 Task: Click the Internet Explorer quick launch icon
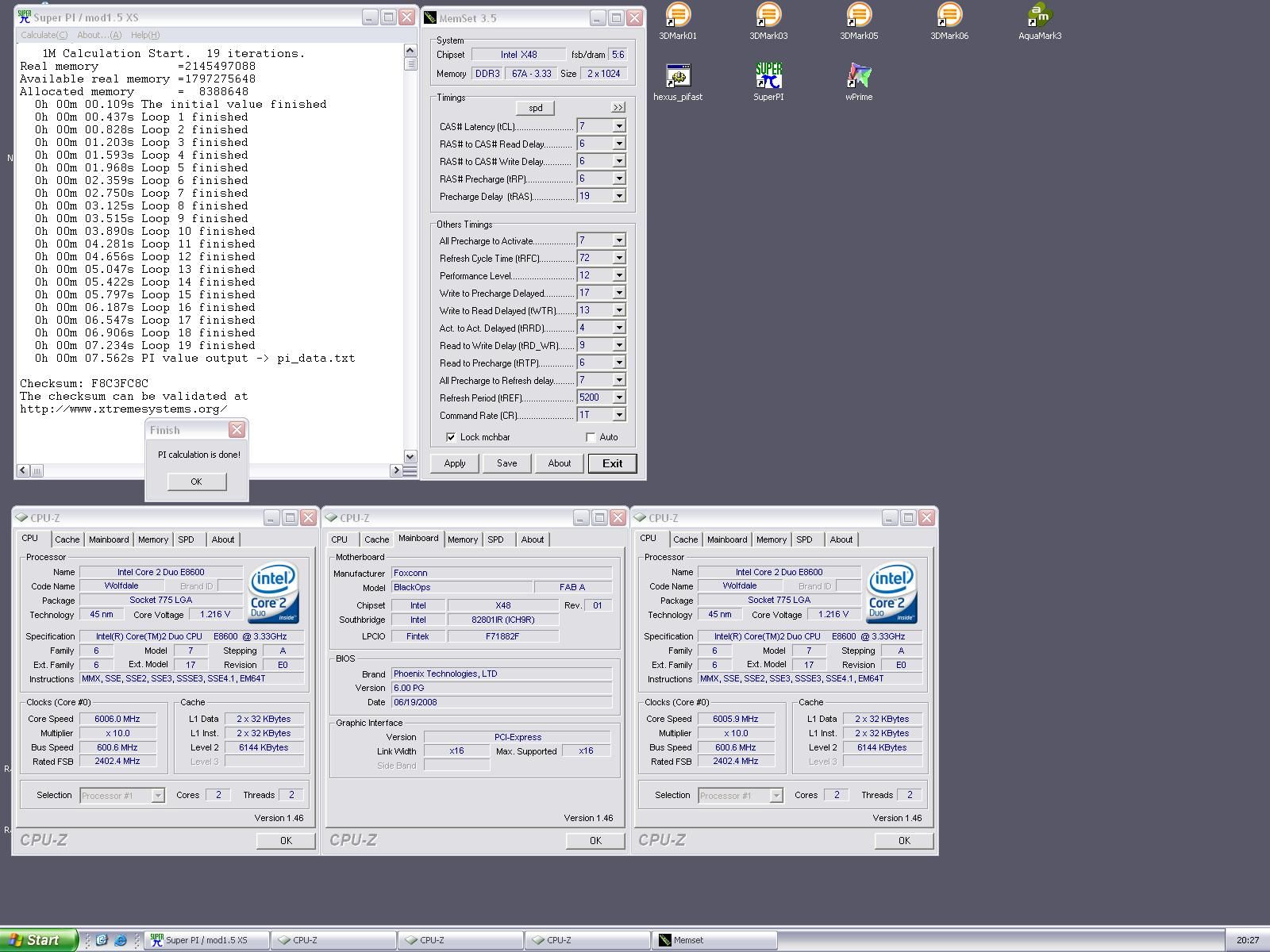tap(121, 940)
